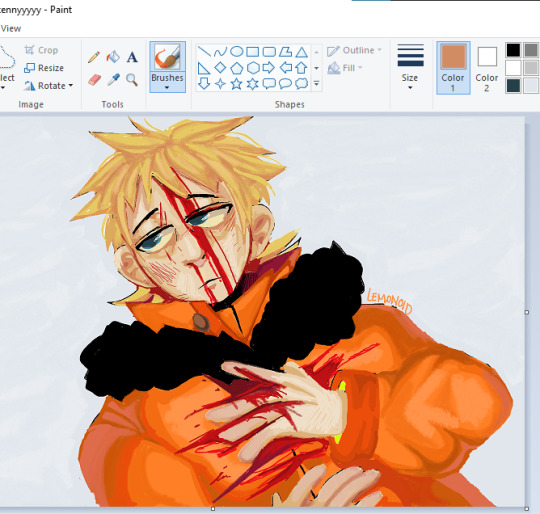This screenshot has height=514, width=540.
Task: Select the Four-point star shape
Action: point(220,84)
